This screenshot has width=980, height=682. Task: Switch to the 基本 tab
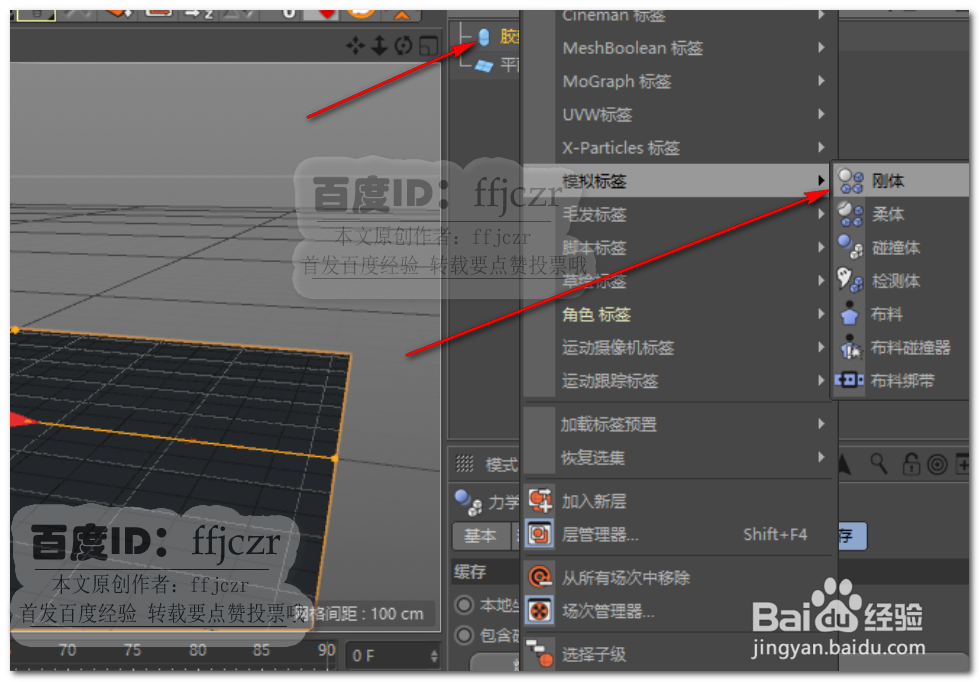480,536
